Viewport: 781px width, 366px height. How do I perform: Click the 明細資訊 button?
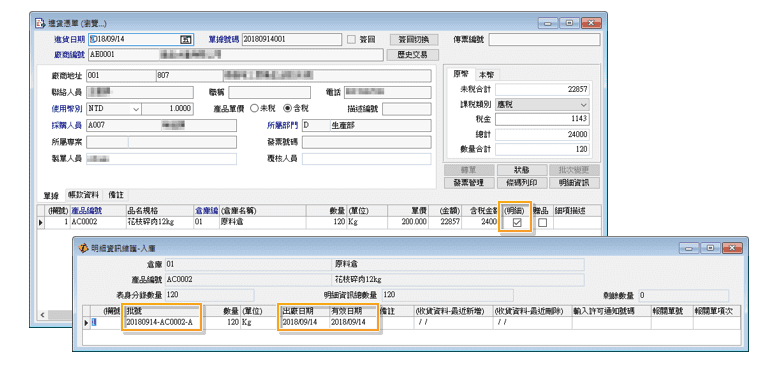pyautogui.click(x=574, y=183)
